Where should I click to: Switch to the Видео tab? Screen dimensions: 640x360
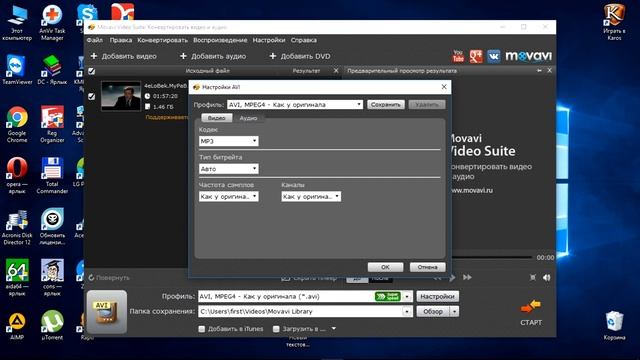[x=217, y=118]
